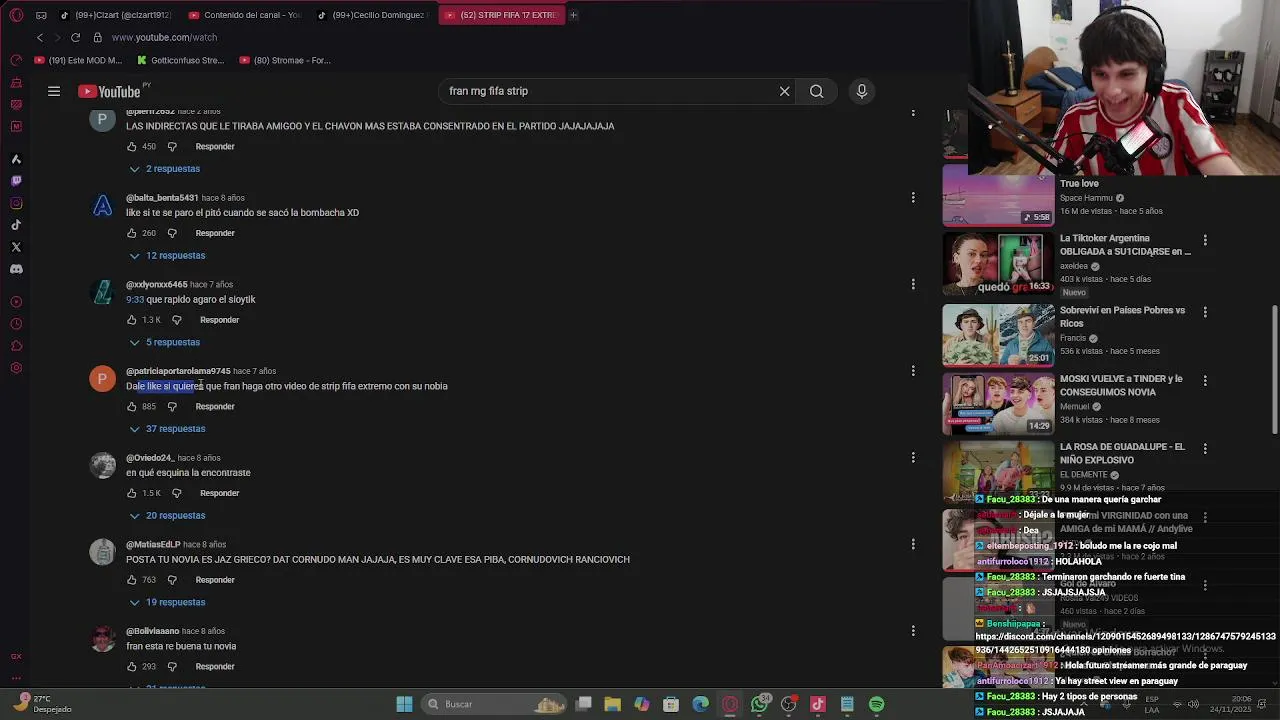Expand 2 respuestas replies
The image size is (1280, 720).
tap(164, 169)
